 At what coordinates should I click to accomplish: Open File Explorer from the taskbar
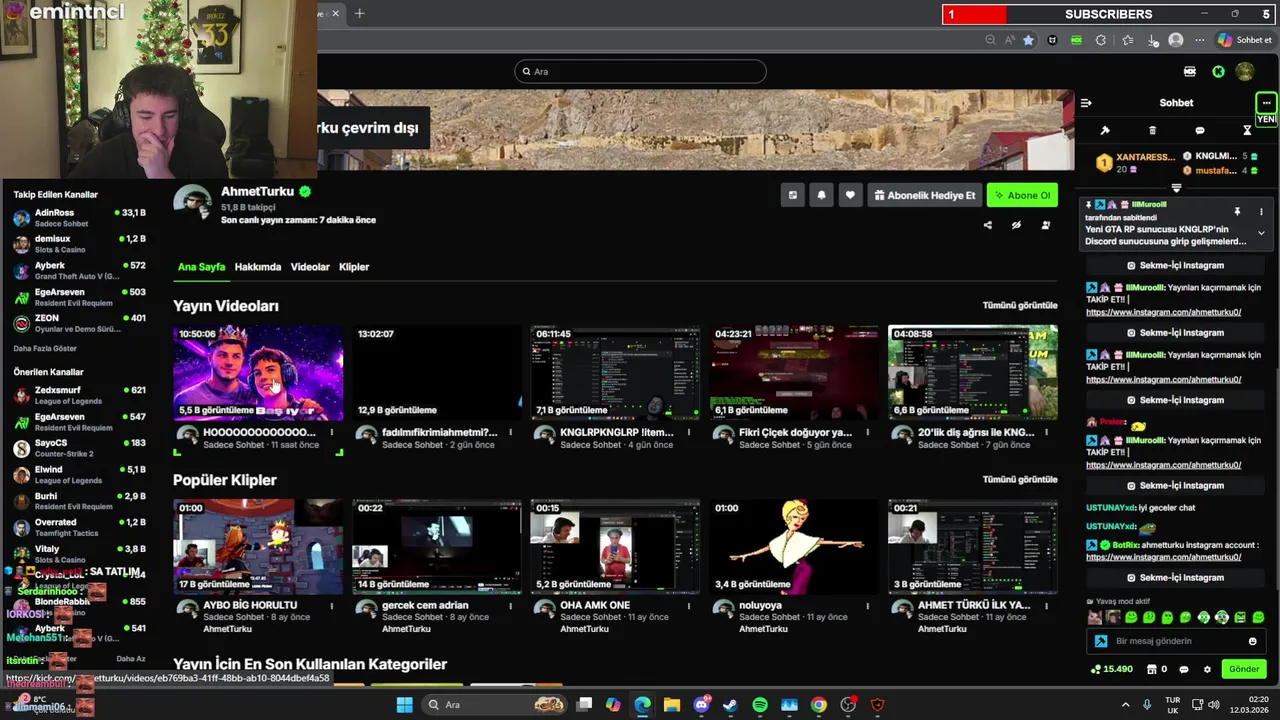tap(672, 705)
